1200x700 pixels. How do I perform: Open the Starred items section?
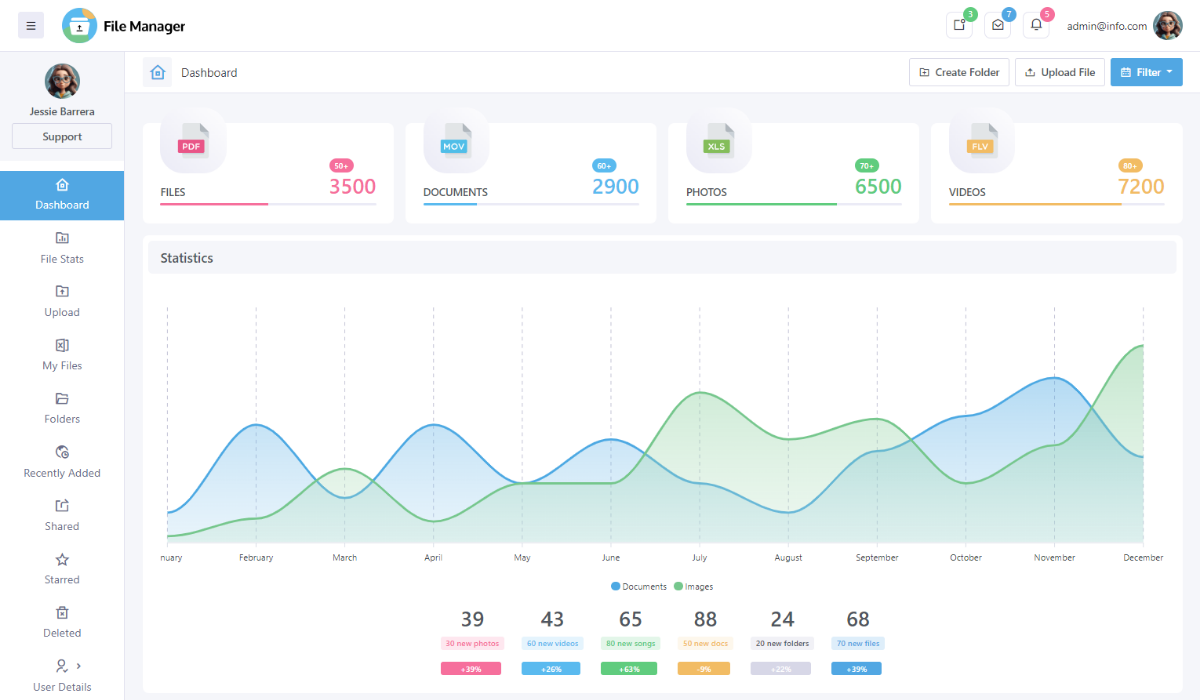tap(61, 568)
